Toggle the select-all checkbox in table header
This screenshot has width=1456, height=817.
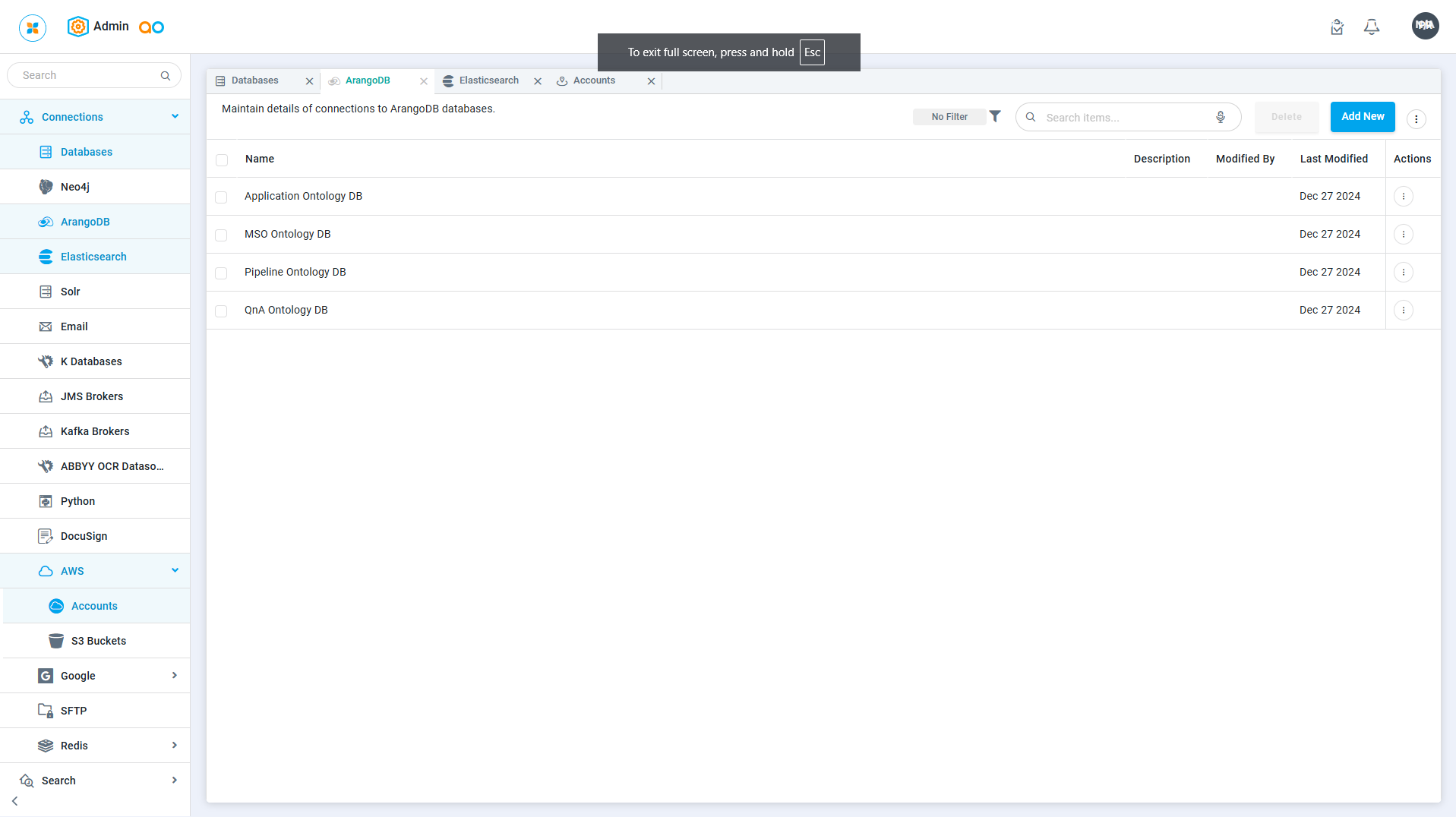coord(222,160)
